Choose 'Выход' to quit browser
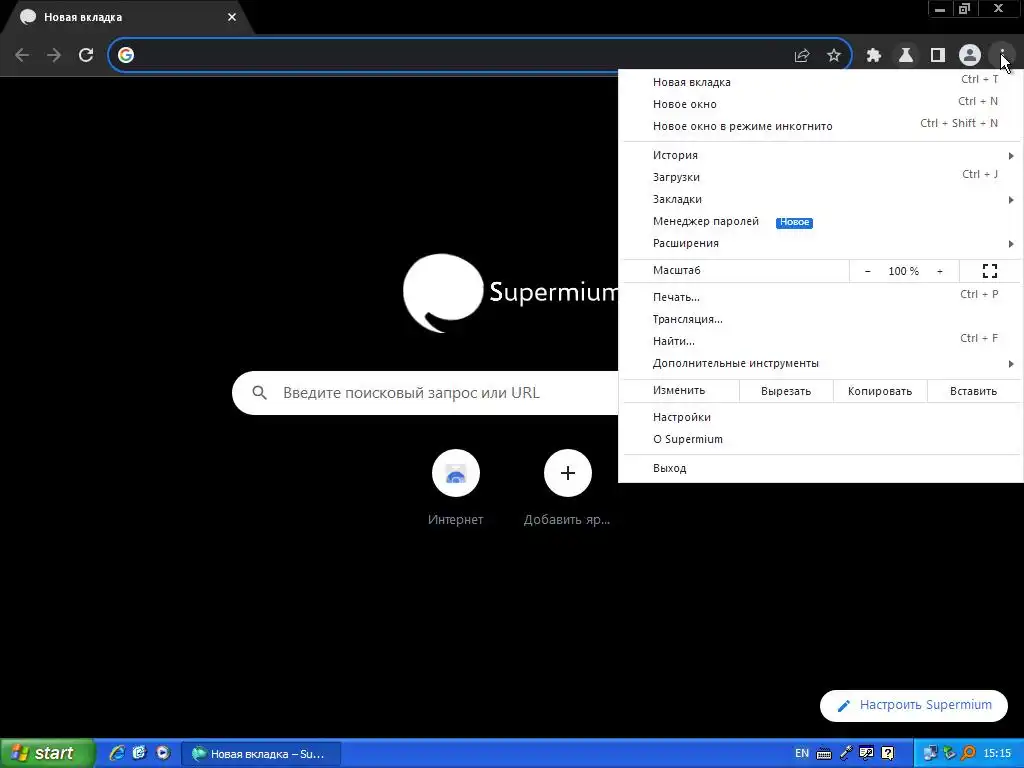This screenshot has width=1024, height=768. point(820,468)
